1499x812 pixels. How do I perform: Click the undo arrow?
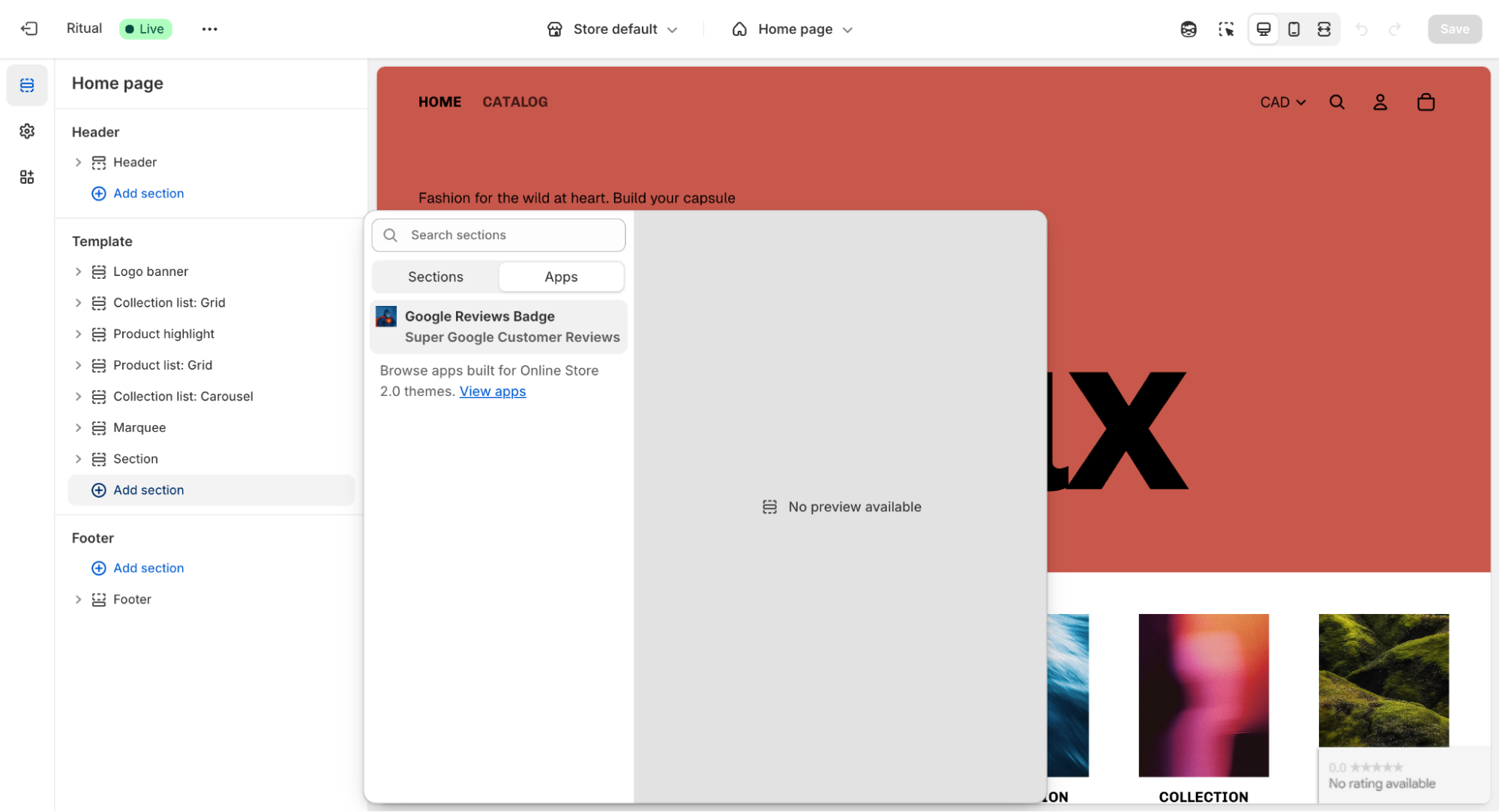coord(1362,29)
